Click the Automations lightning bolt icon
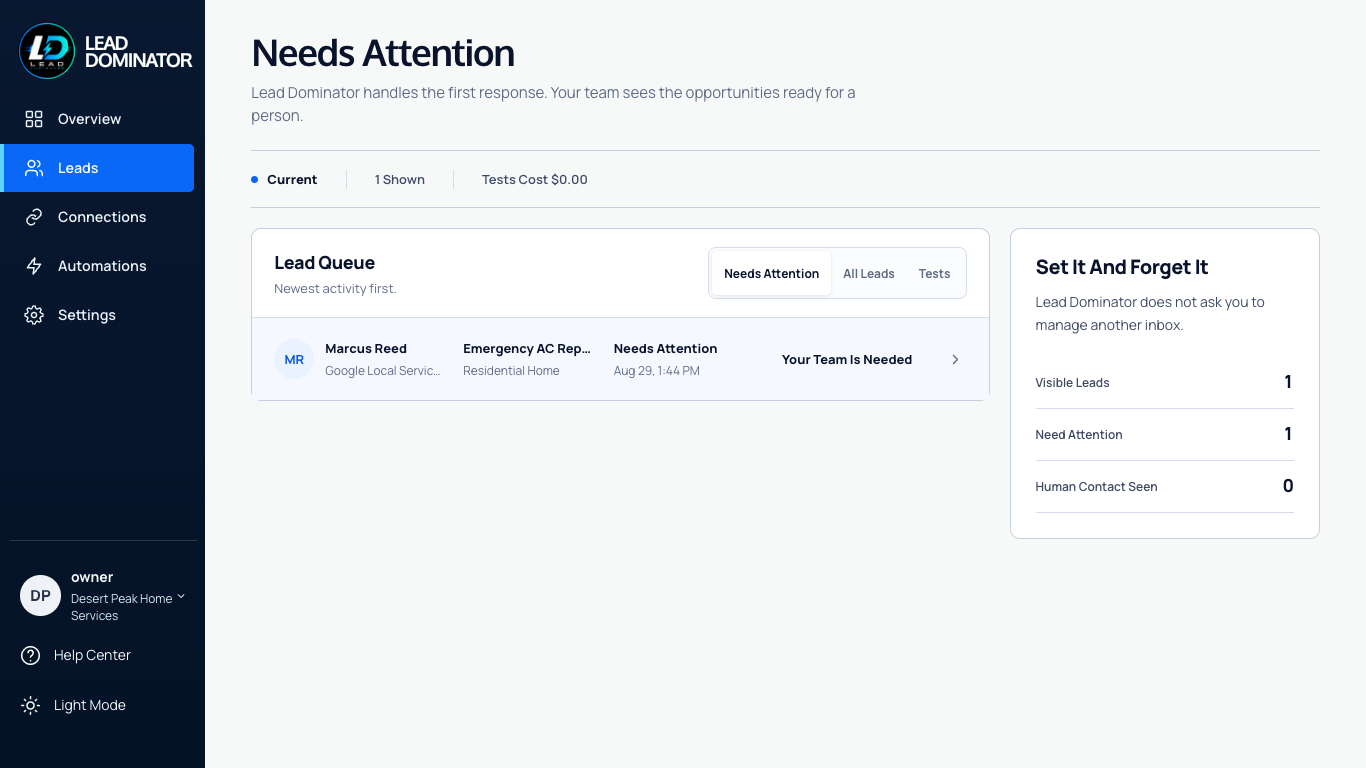Image resolution: width=1366 pixels, height=768 pixels. (34, 266)
